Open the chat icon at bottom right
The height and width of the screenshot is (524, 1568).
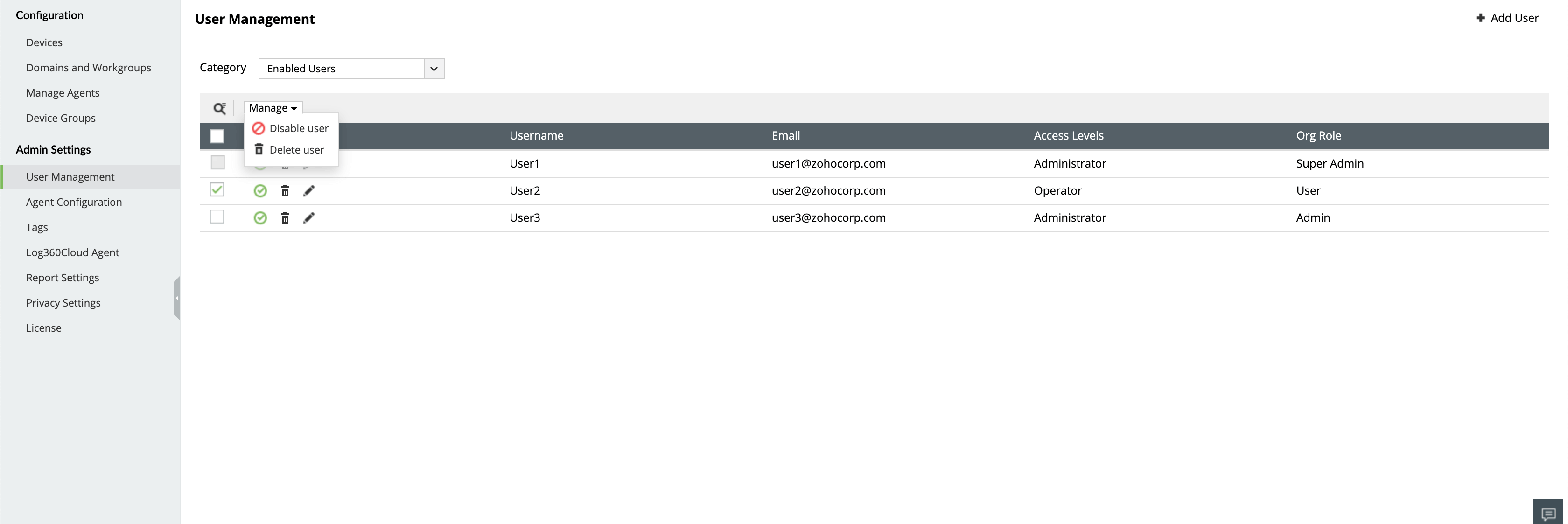[x=1547, y=513]
